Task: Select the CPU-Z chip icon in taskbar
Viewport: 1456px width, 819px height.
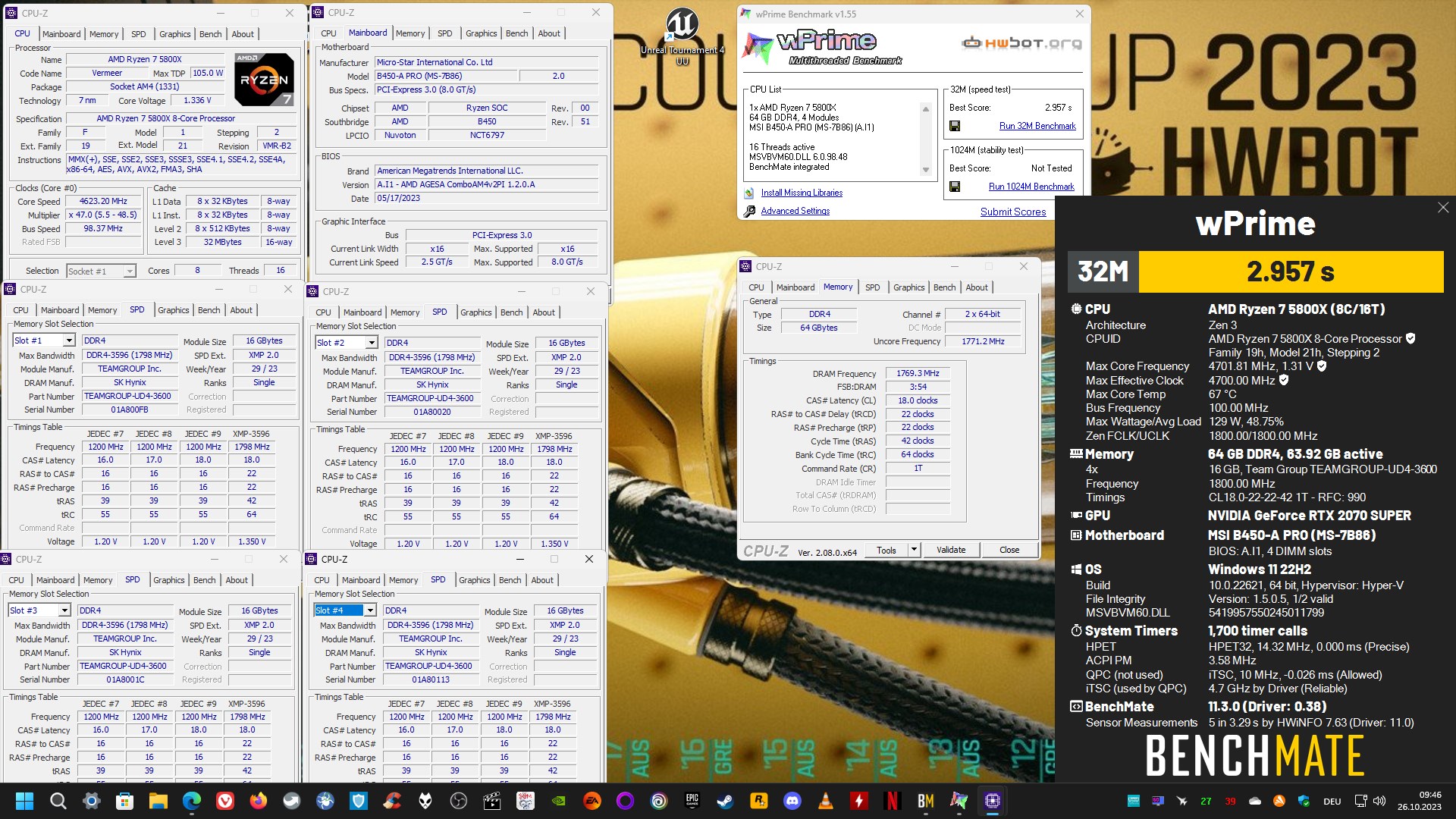Action: coord(992,801)
